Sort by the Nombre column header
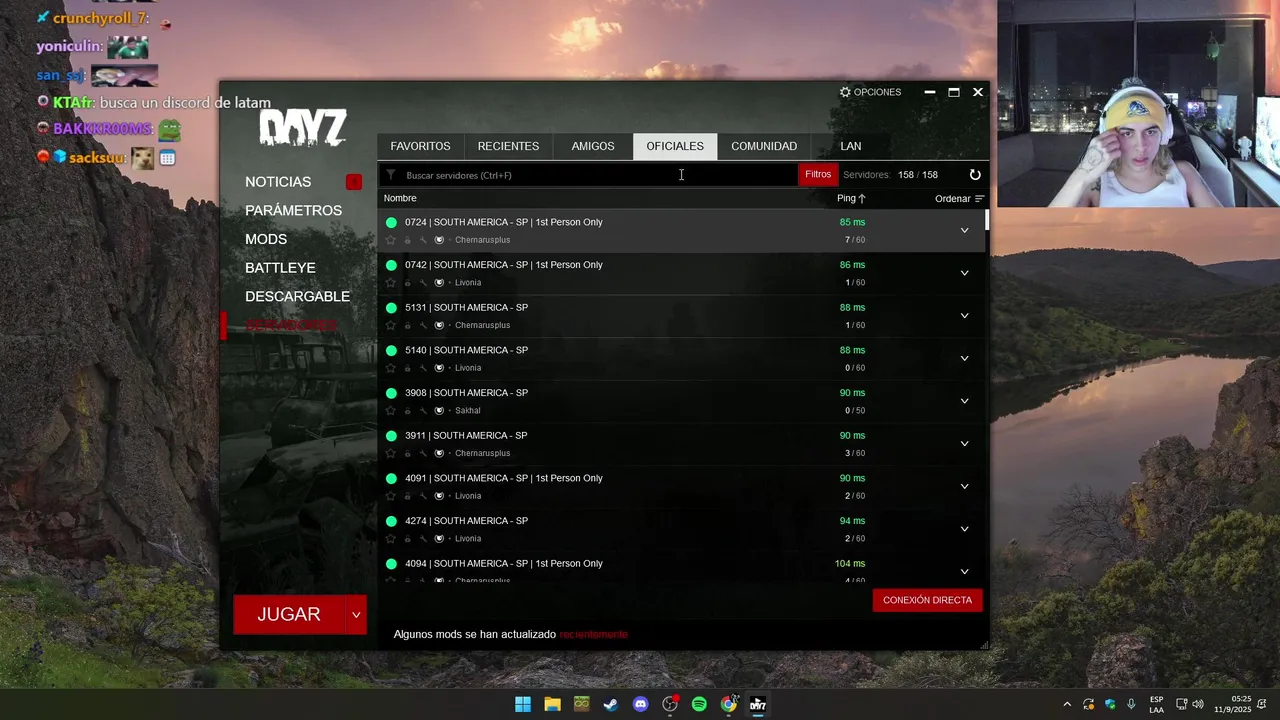Screen dimensions: 1280x720 pos(400,198)
